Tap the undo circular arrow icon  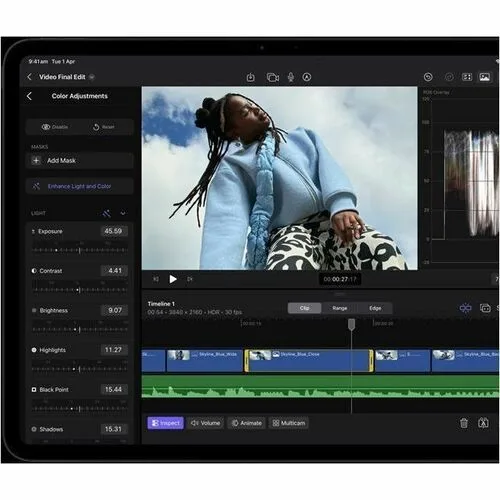428,77
